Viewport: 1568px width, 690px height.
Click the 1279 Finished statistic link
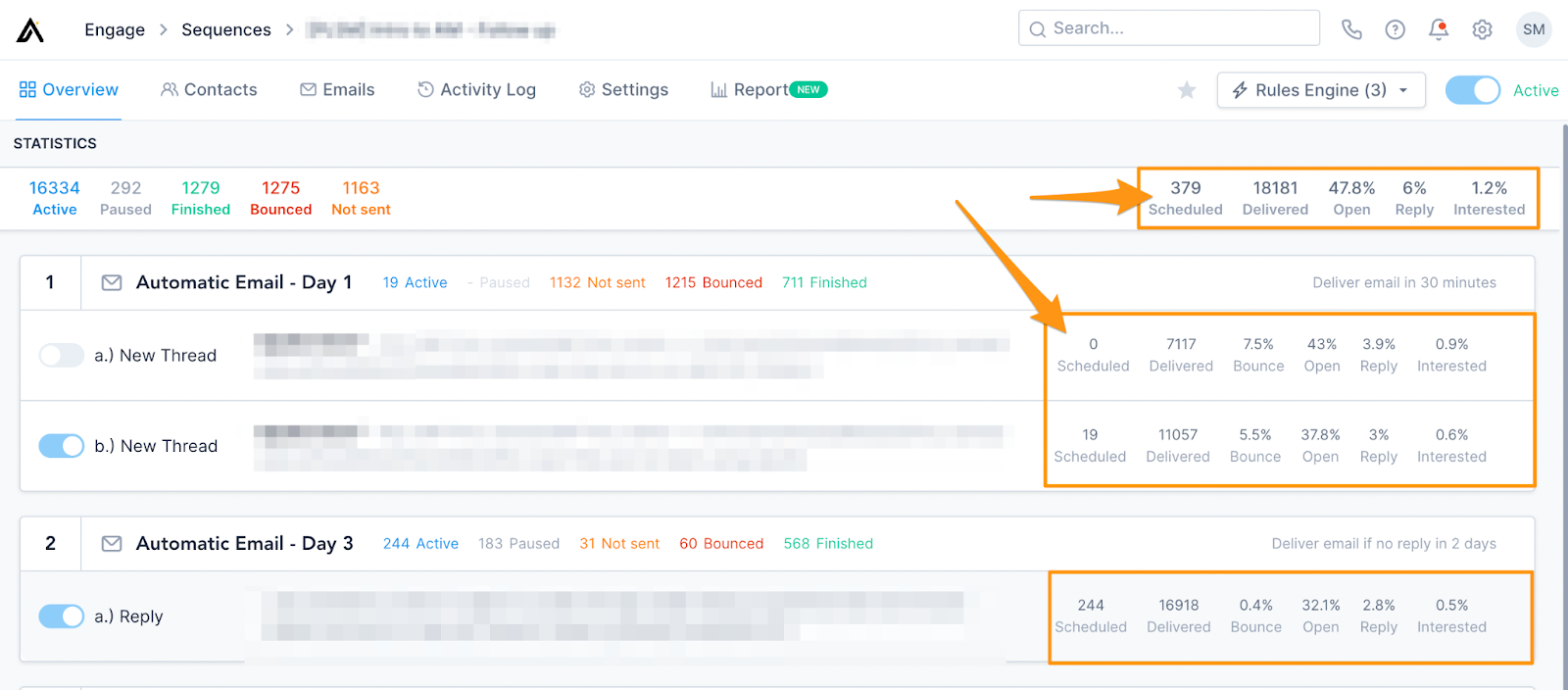(200, 196)
